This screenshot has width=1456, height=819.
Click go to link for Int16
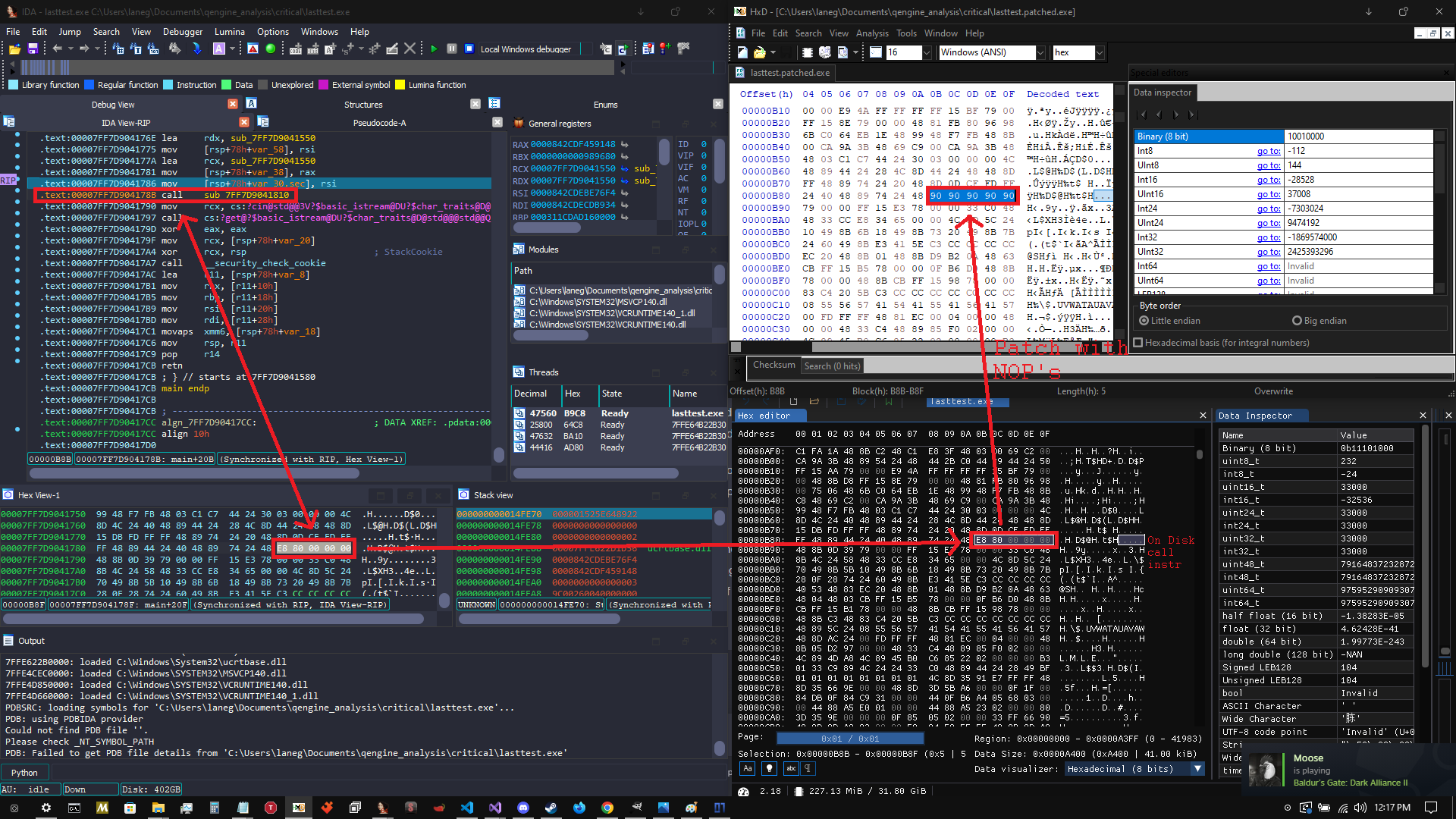1268,180
